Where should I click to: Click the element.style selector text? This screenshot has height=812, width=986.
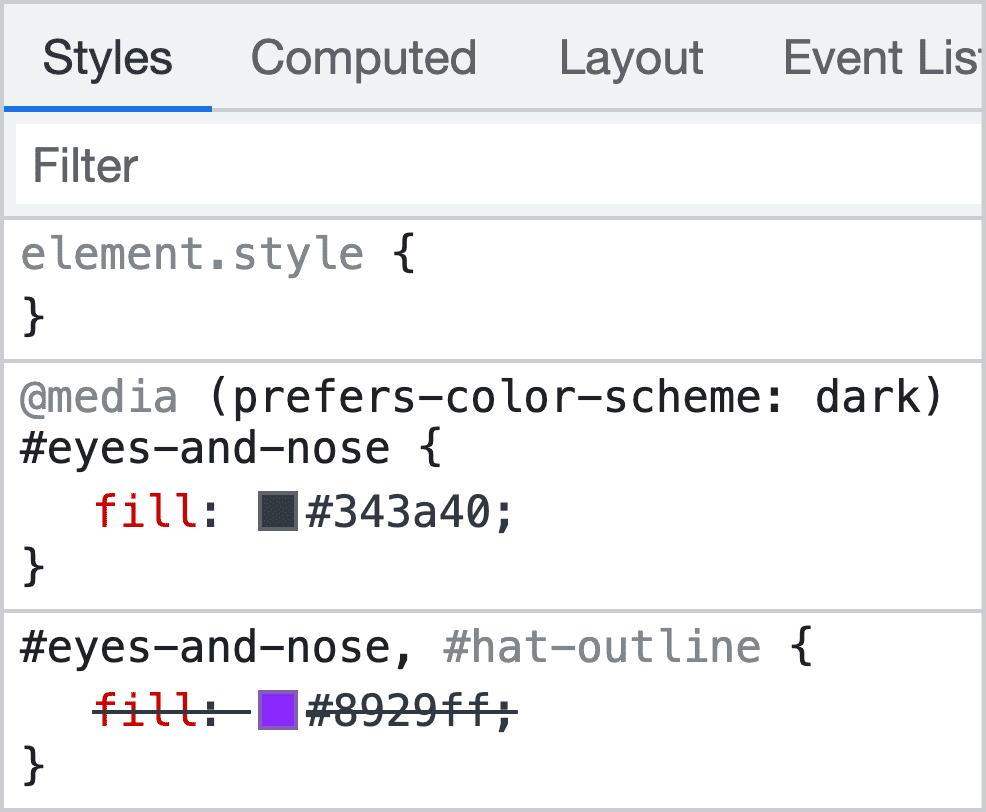(x=192, y=255)
